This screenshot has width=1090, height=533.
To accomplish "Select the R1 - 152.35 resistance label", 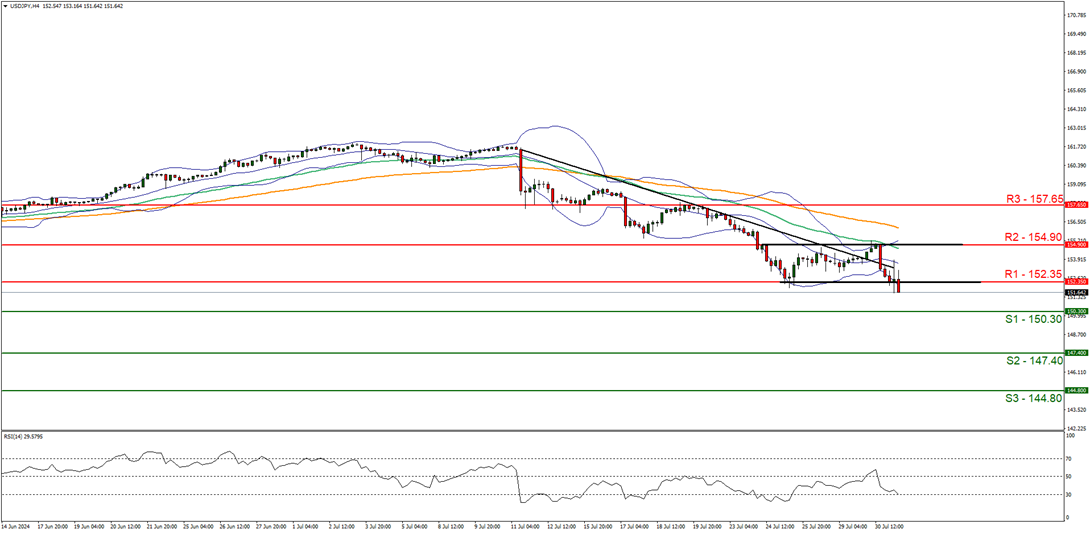I will [1031, 274].
